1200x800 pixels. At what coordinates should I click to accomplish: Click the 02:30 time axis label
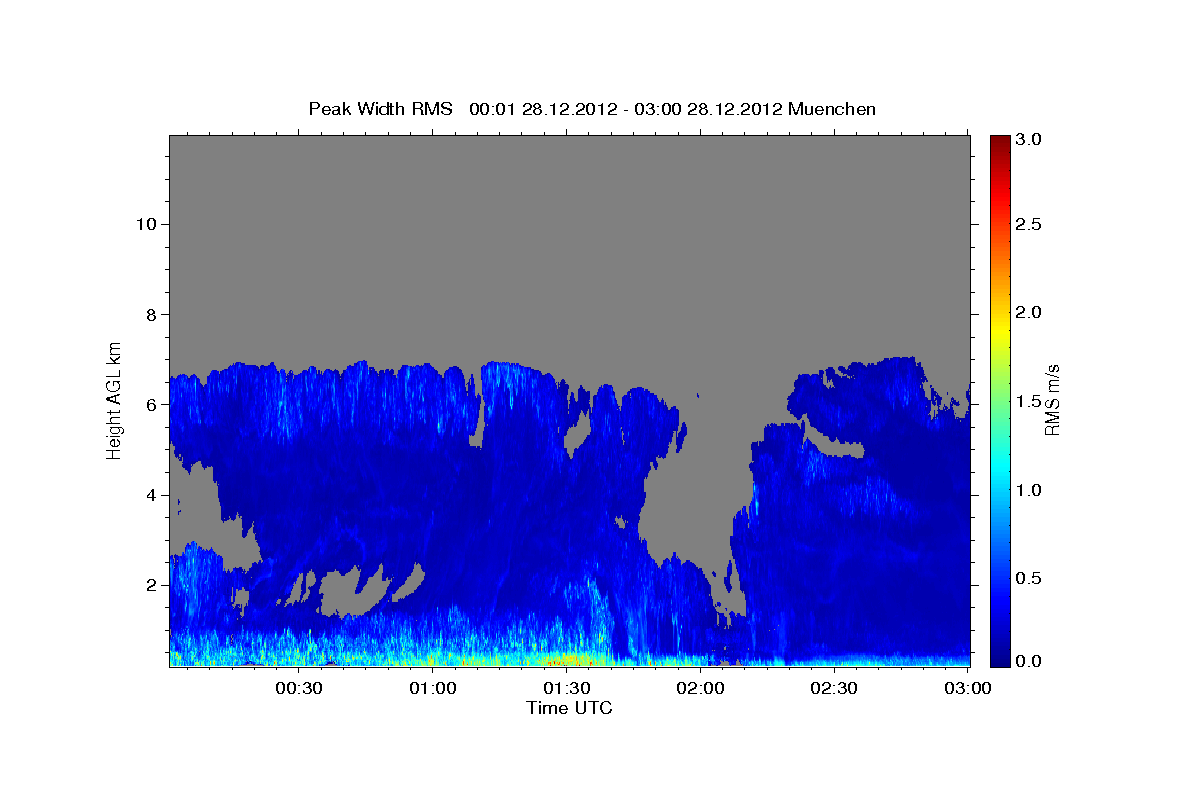(x=834, y=689)
